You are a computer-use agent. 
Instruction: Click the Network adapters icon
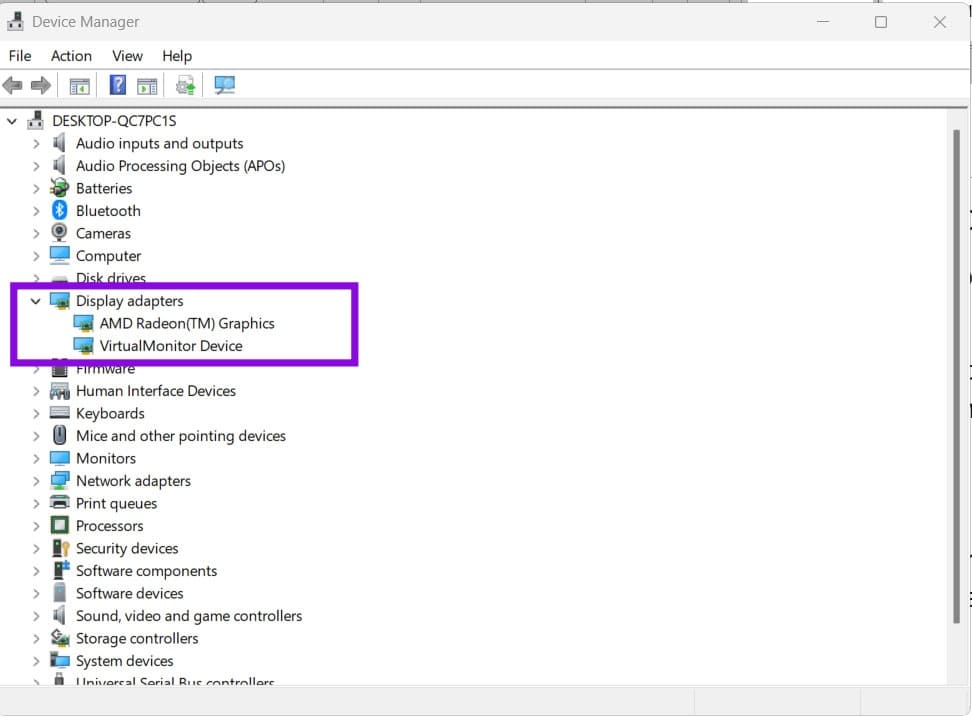click(x=60, y=480)
